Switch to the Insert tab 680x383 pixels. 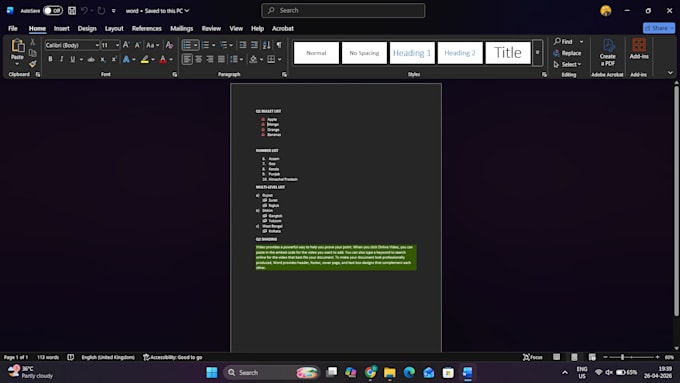click(x=62, y=28)
